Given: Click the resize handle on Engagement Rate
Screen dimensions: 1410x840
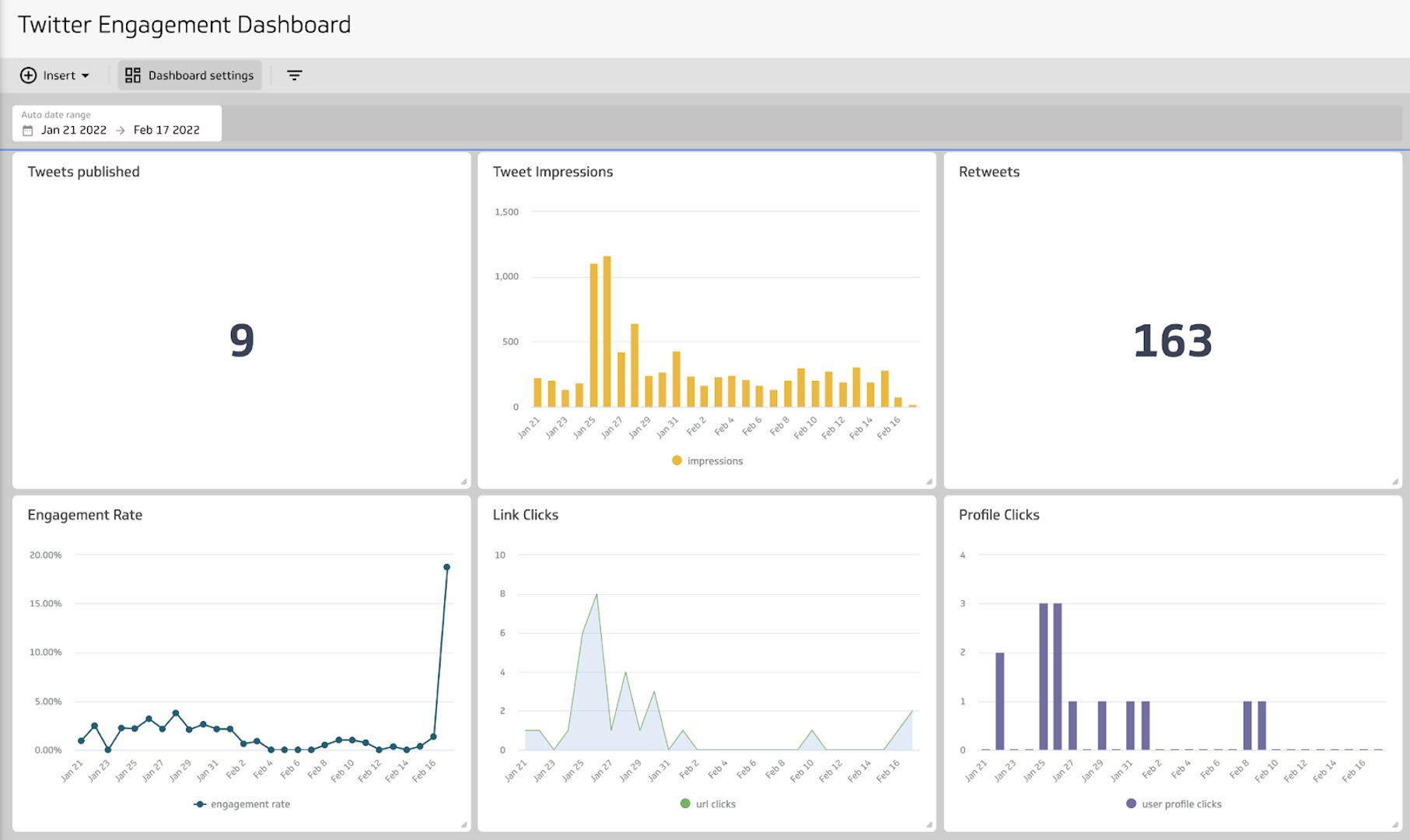Looking at the screenshot, I should (x=464, y=825).
